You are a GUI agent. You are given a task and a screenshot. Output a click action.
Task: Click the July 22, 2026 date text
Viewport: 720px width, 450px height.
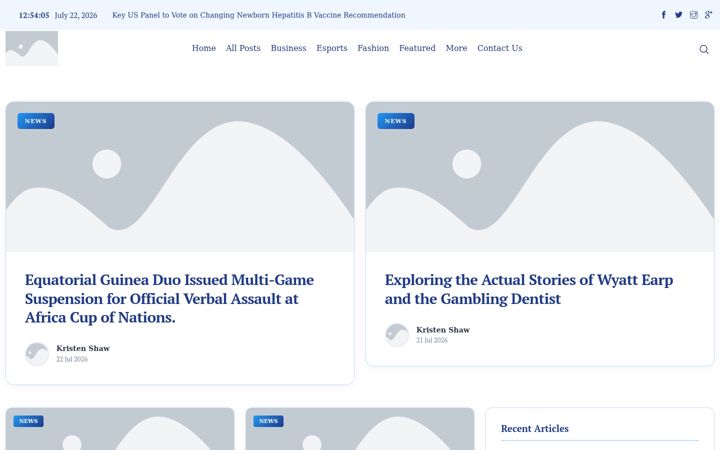[76, 15]
